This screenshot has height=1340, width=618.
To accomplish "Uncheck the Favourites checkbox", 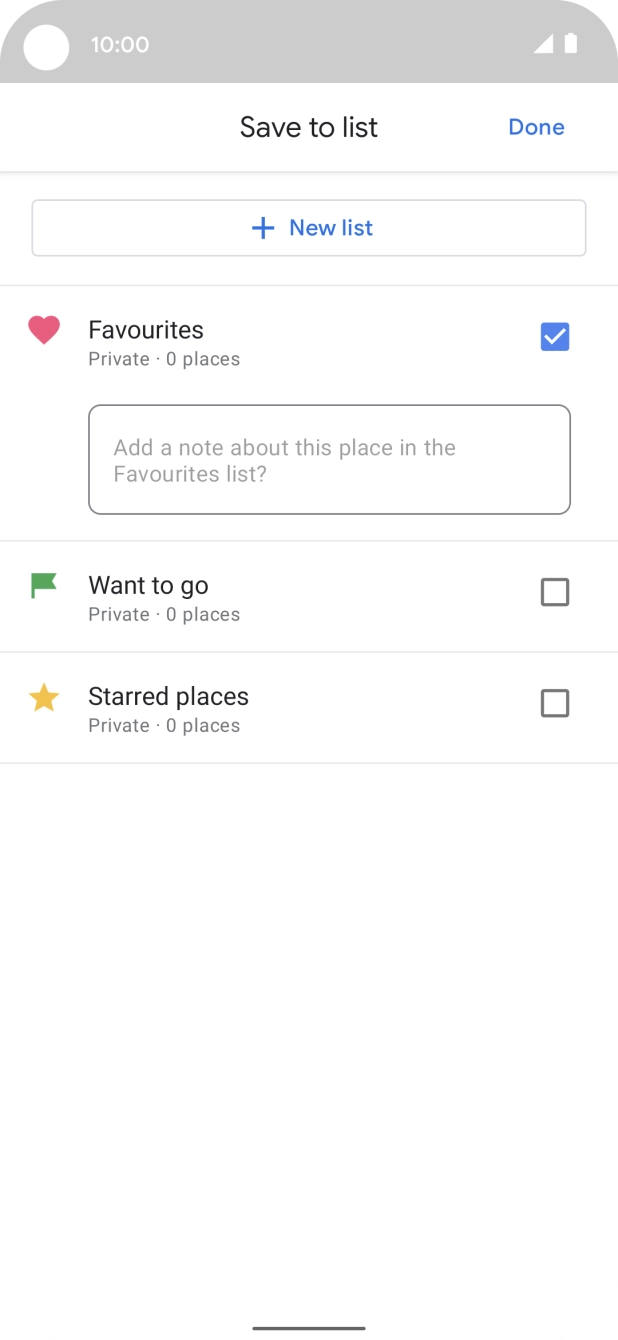I will click(555, 337).
